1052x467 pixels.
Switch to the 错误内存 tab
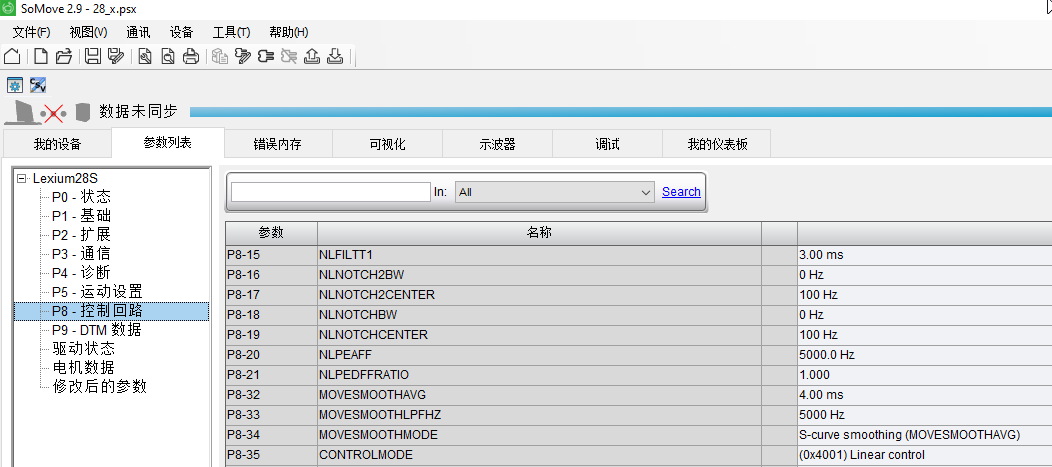click(x=277, y=144)
